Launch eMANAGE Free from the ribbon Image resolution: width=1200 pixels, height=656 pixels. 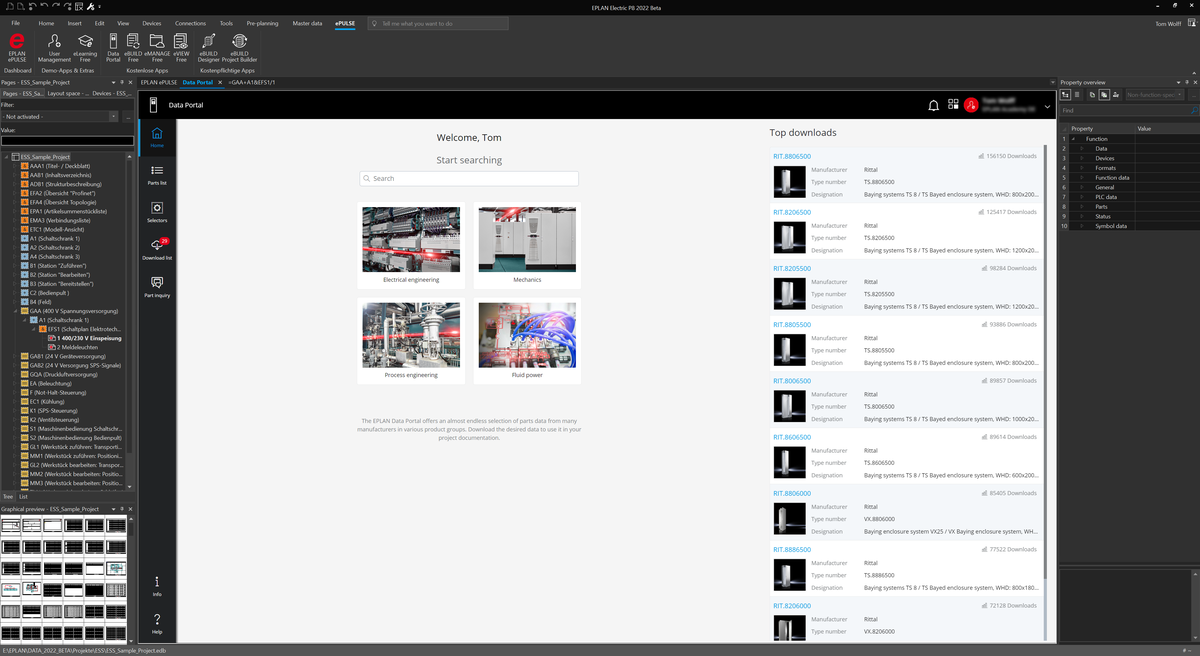[x=155, y=47]
